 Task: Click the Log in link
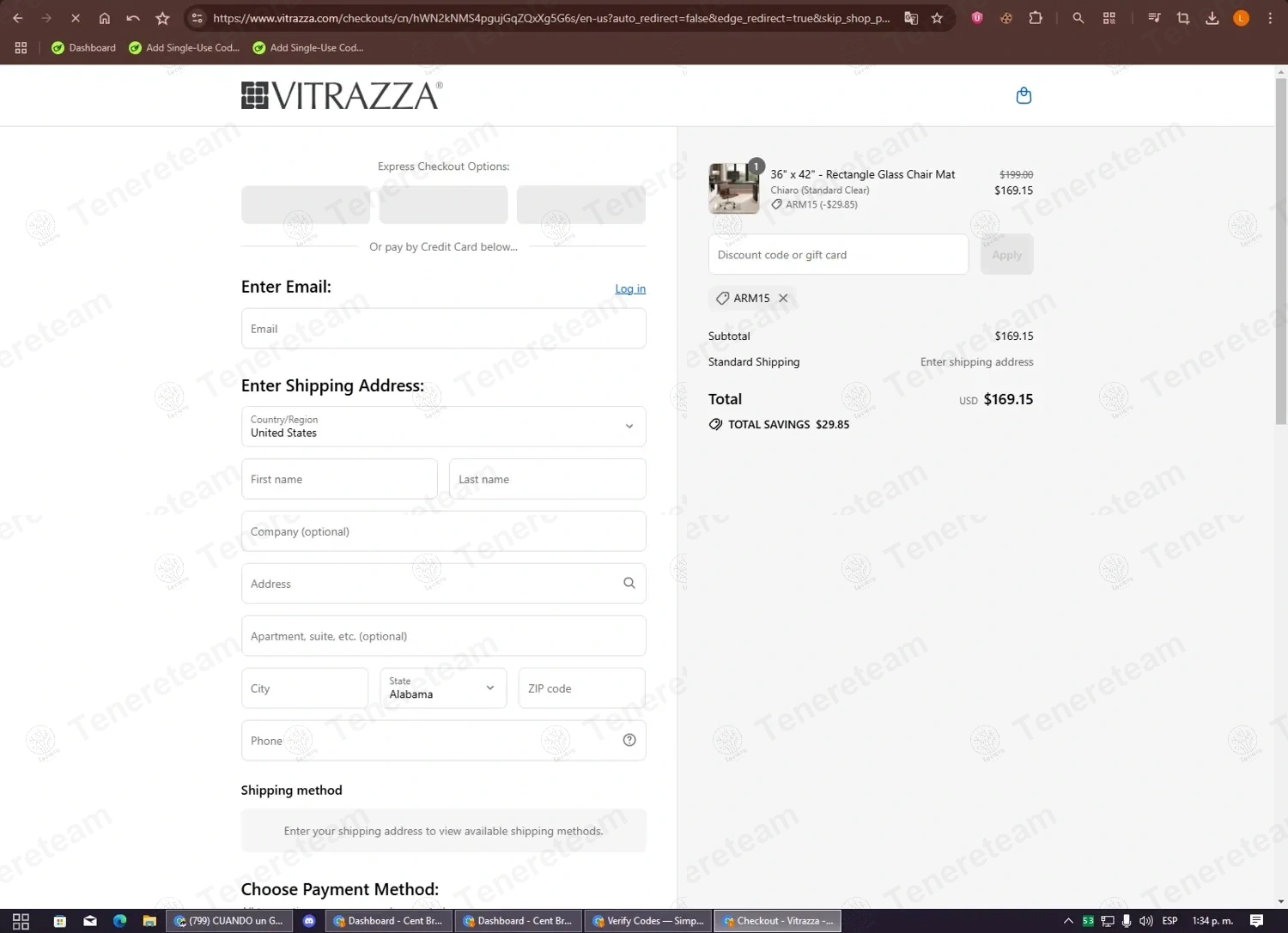[630, 288]
